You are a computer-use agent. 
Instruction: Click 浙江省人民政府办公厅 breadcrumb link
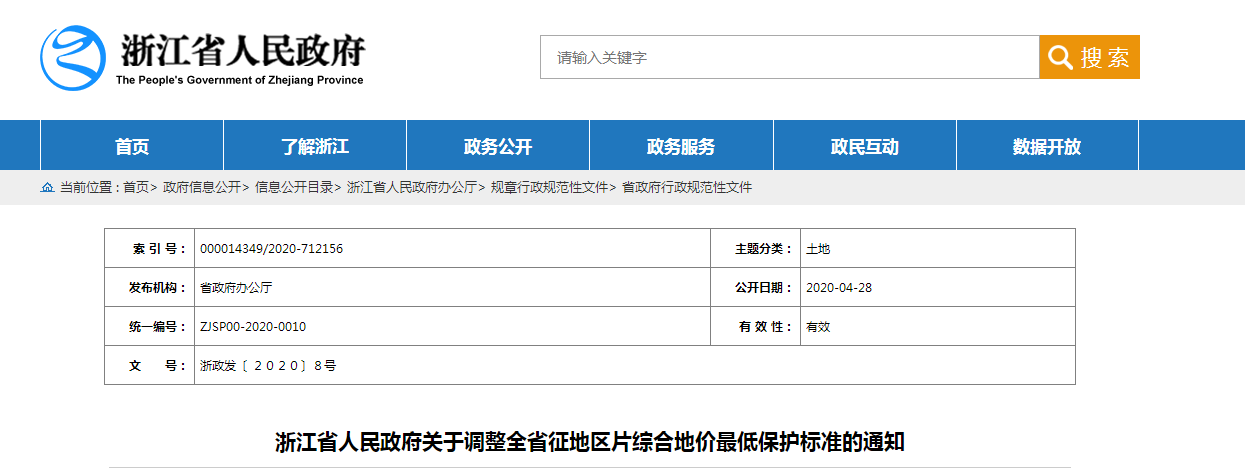click(x=411, y=187)
